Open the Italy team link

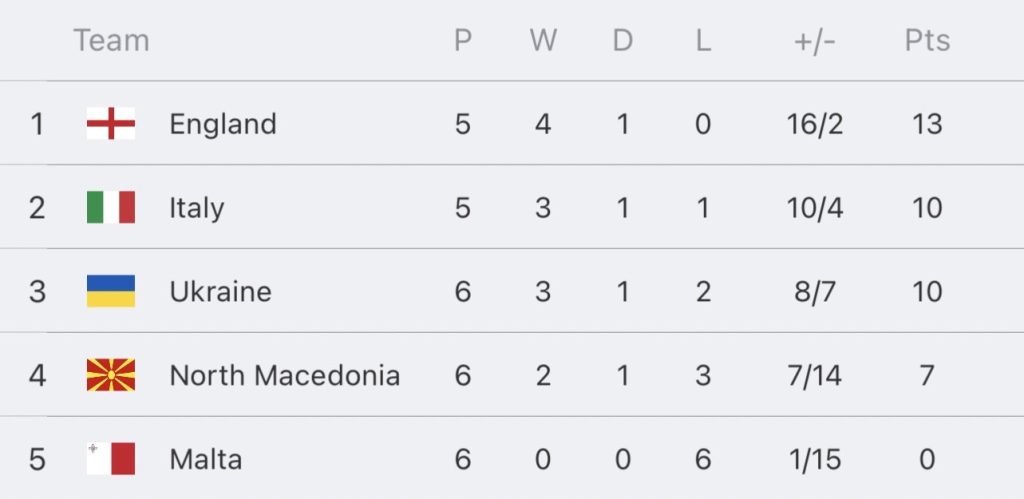pos(197,208)
